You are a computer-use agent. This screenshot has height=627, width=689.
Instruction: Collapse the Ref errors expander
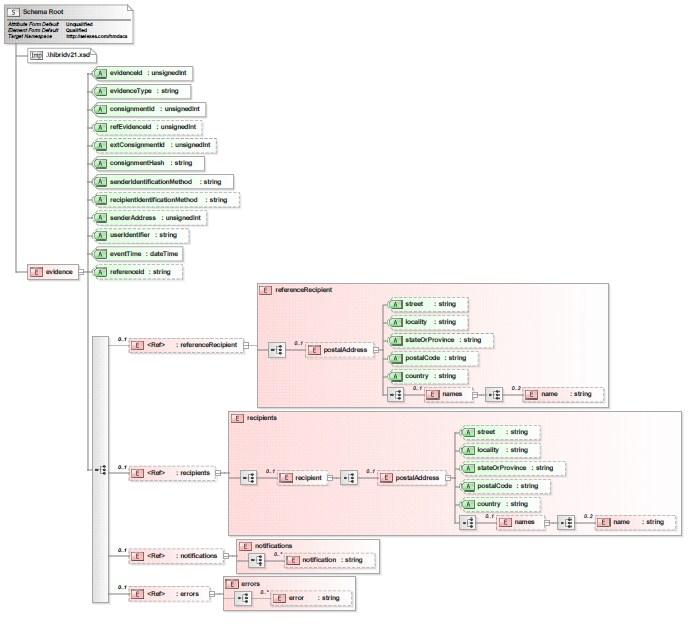coord(212,594)
